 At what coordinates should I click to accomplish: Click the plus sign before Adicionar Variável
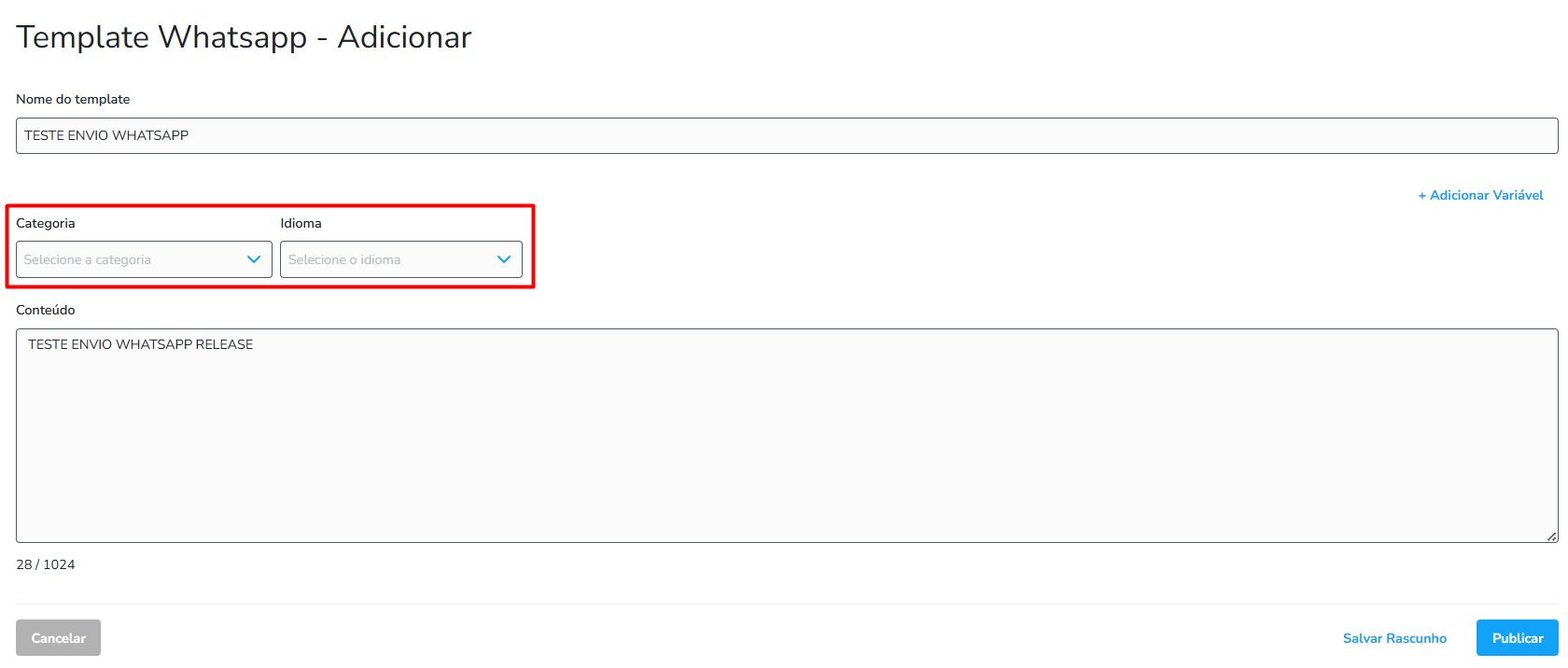[1422, 196]
